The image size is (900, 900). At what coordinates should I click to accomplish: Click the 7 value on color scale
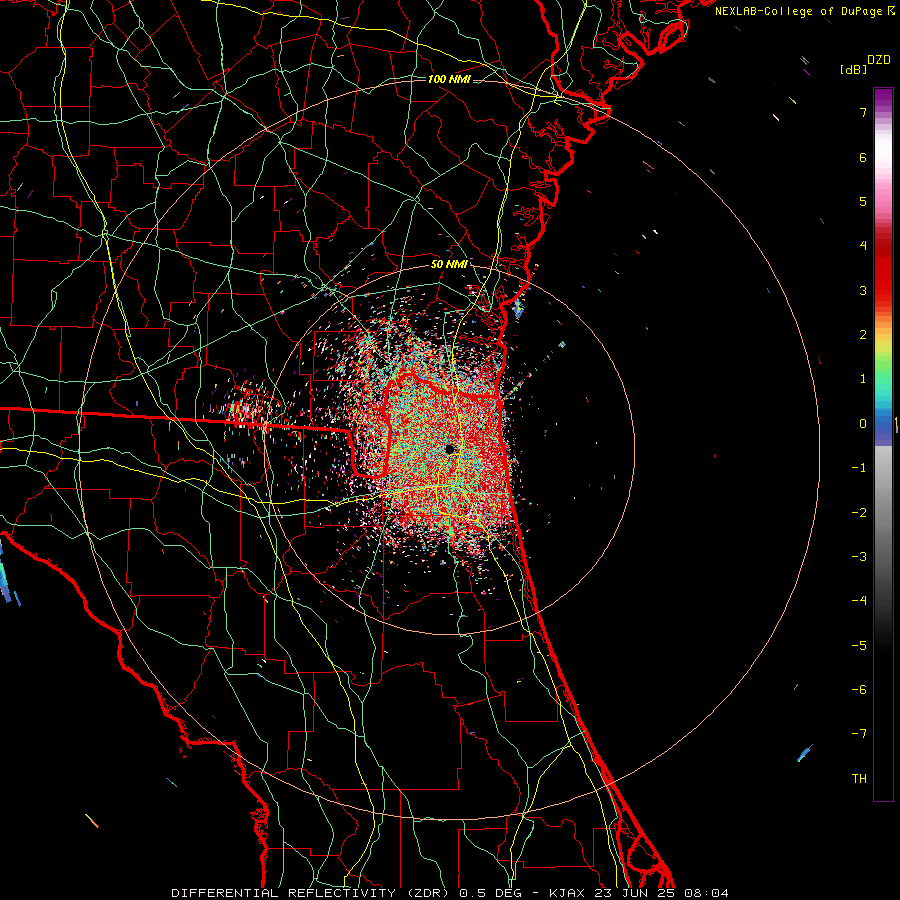863,112
